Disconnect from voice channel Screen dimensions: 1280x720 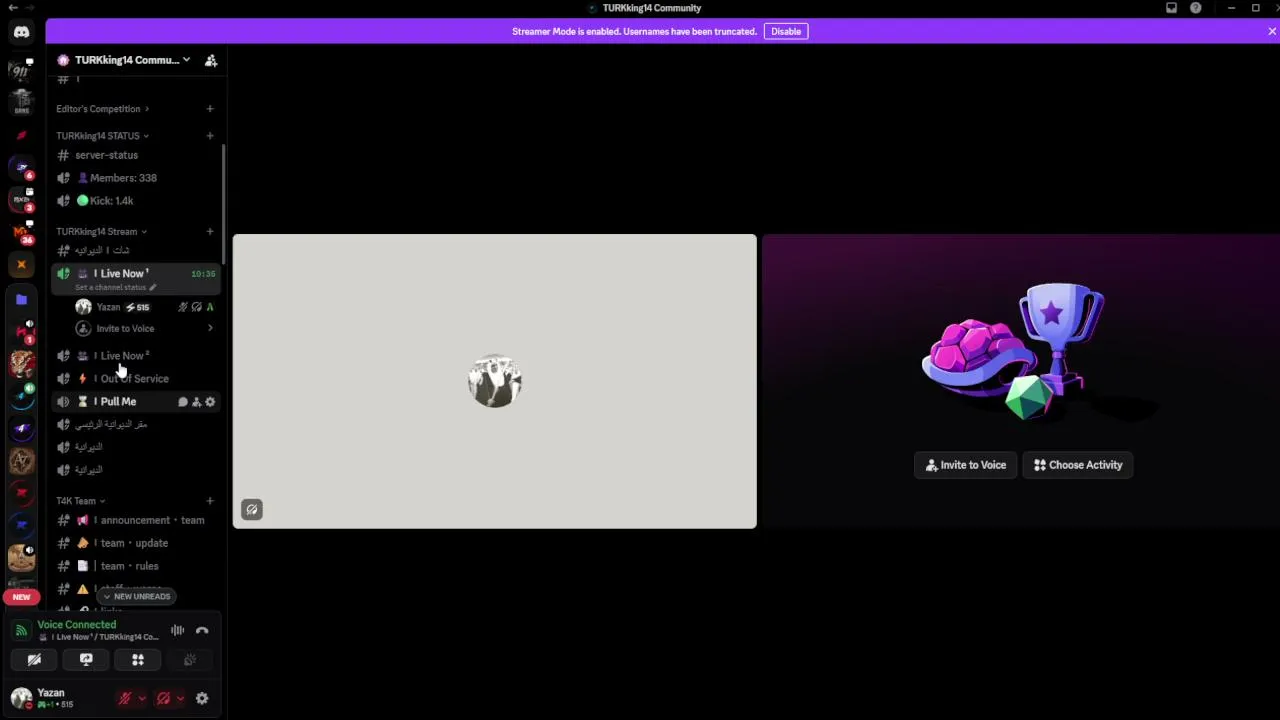pos(202,630)
